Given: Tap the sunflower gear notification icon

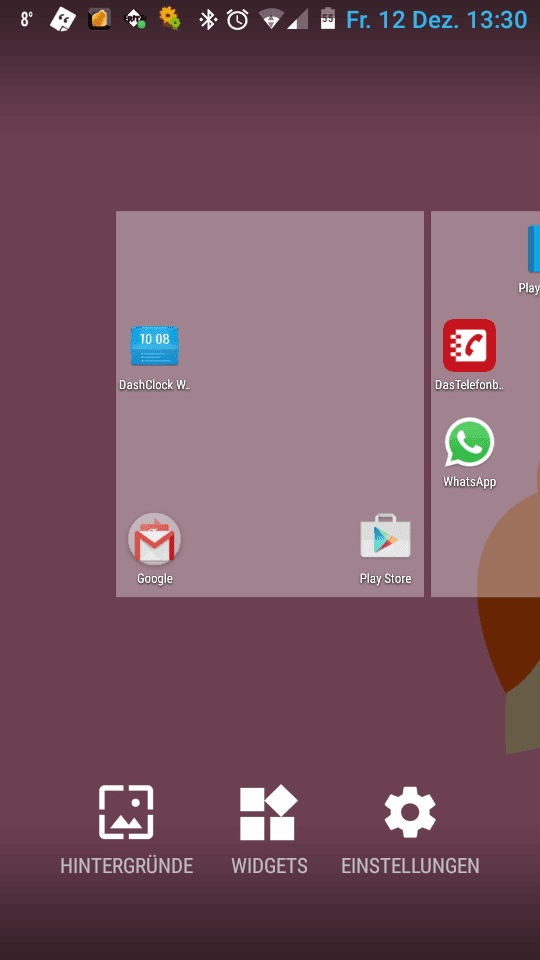Looking at the screenshot, I should tap(169, 18).
